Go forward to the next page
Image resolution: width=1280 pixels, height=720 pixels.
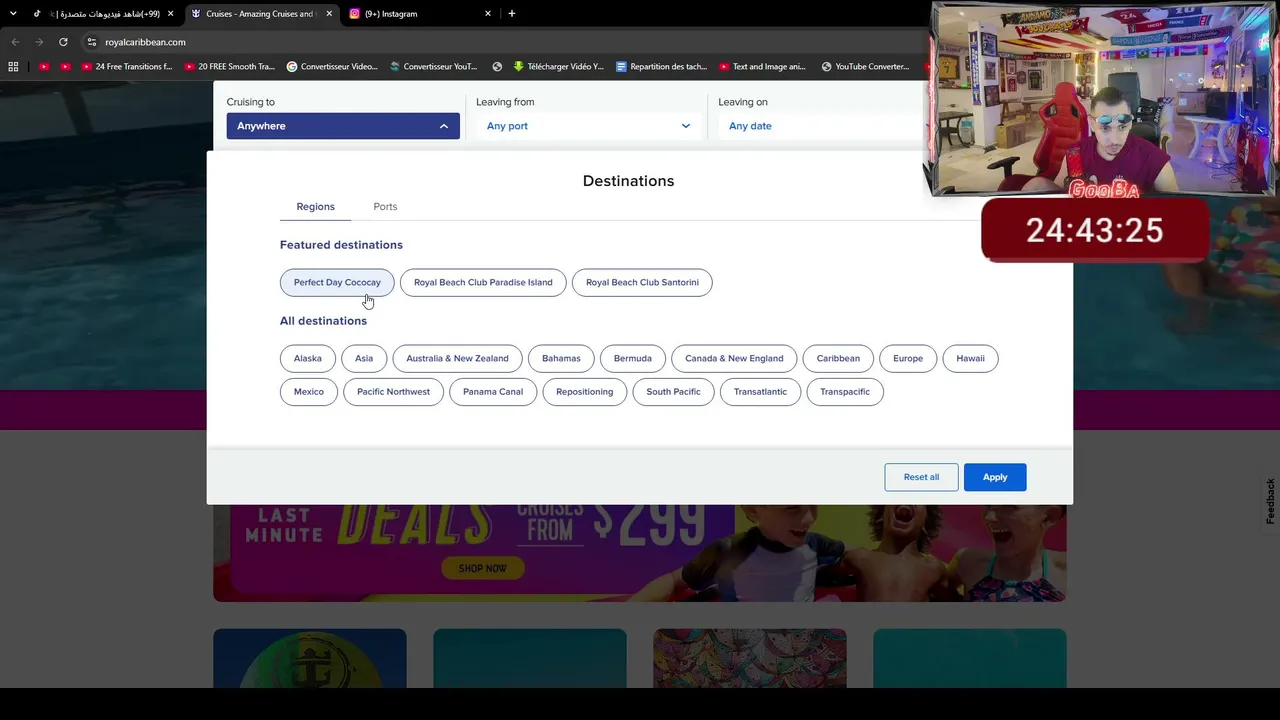(x=39, y=42)
